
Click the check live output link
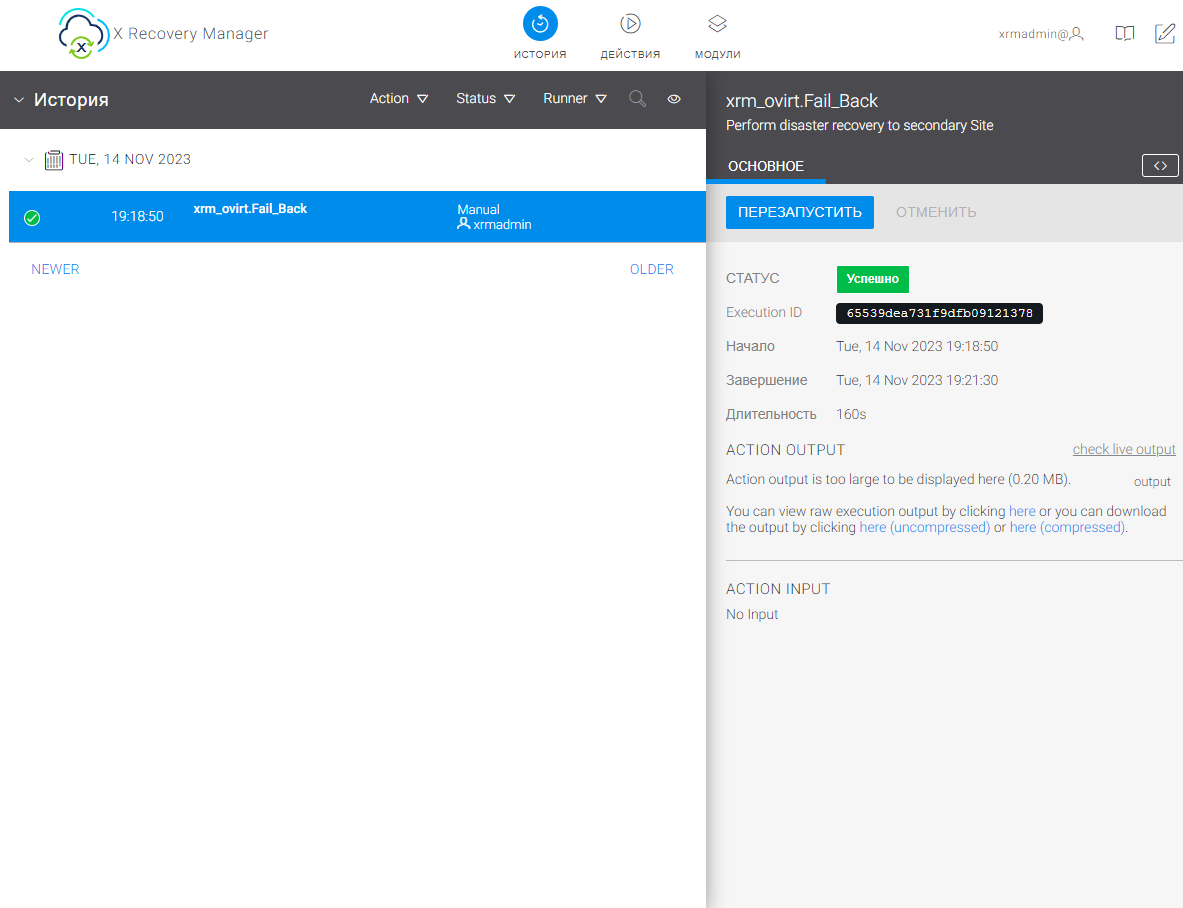(1124, 450)
